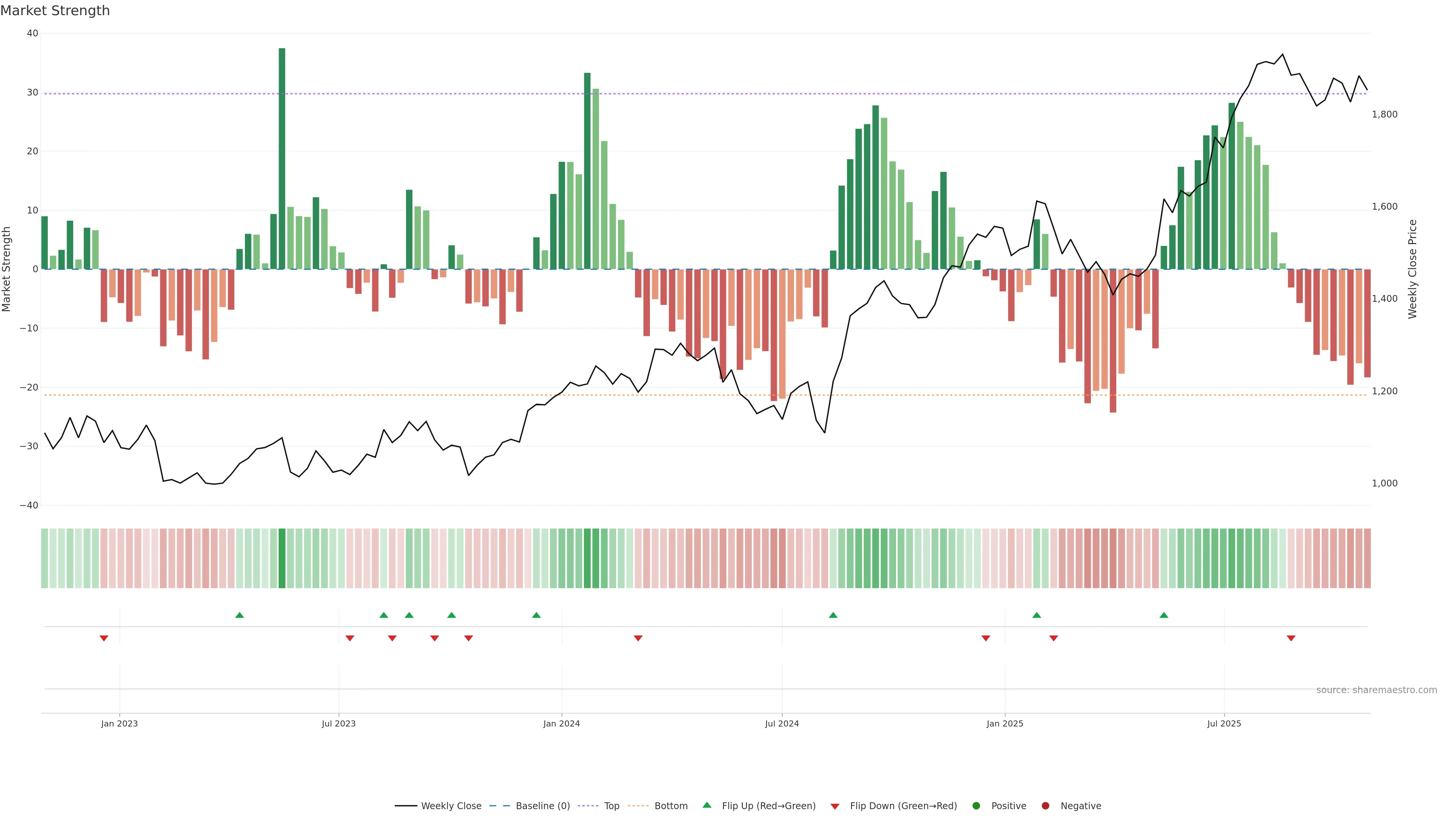Click the flip-up marker before Jan 2024
The width and height of the screenshot is (1456, 819).
click(537, 615)
